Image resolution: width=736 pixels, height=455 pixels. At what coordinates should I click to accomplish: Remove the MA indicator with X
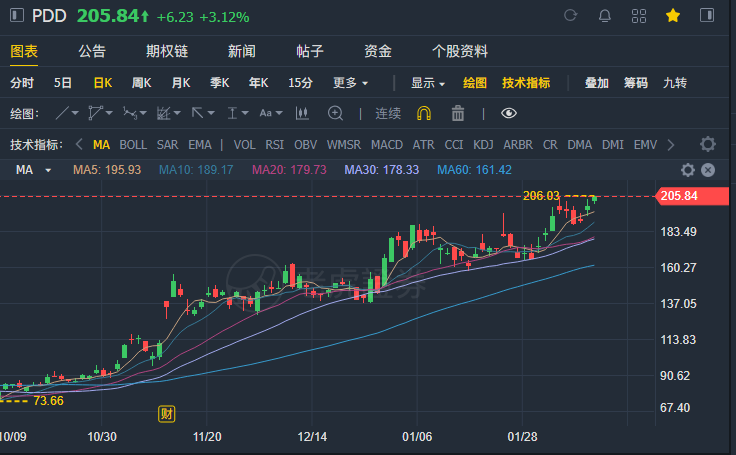[708, 170]
